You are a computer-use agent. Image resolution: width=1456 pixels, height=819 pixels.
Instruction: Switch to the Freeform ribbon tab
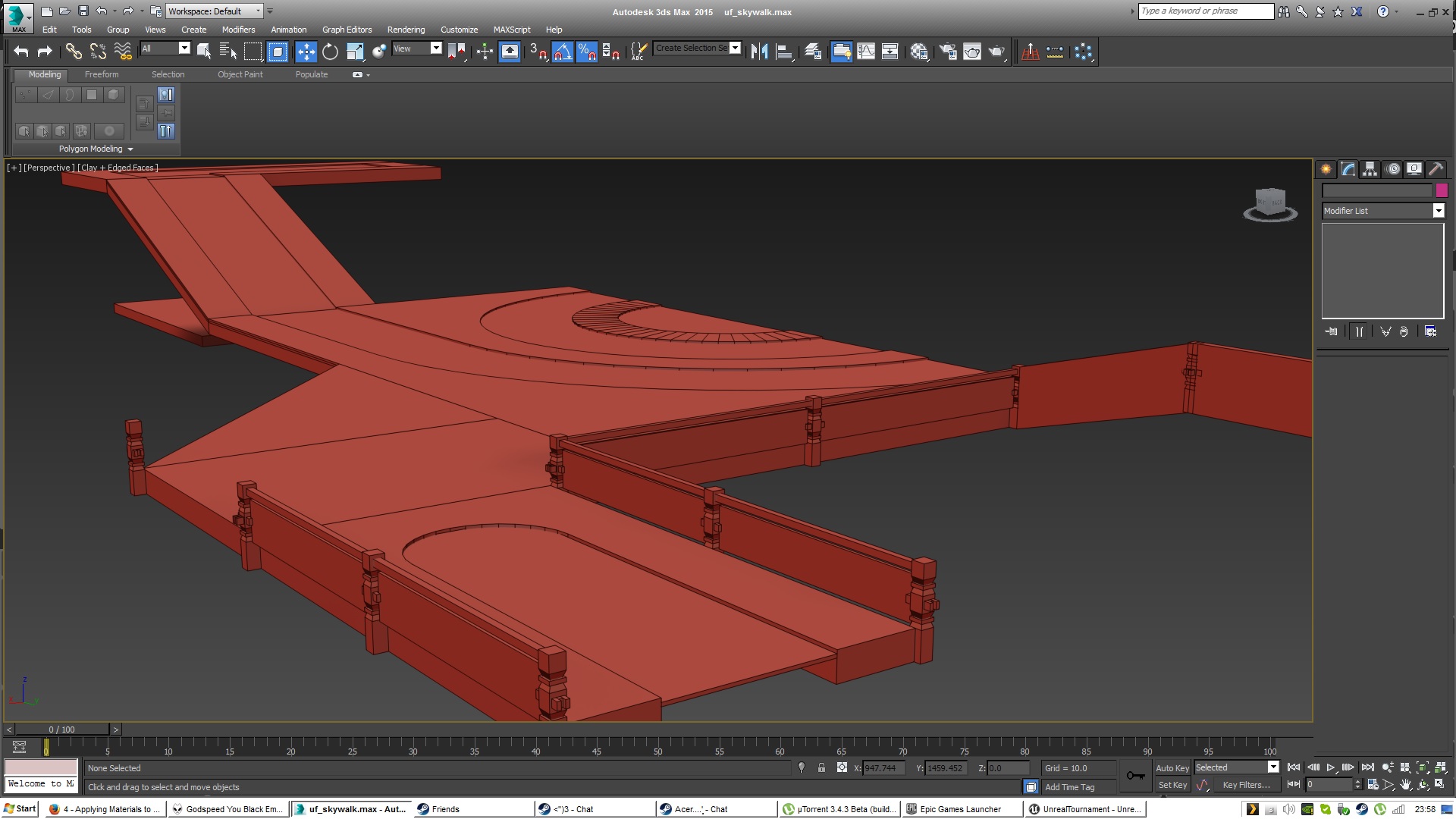[x=102, y=74]
